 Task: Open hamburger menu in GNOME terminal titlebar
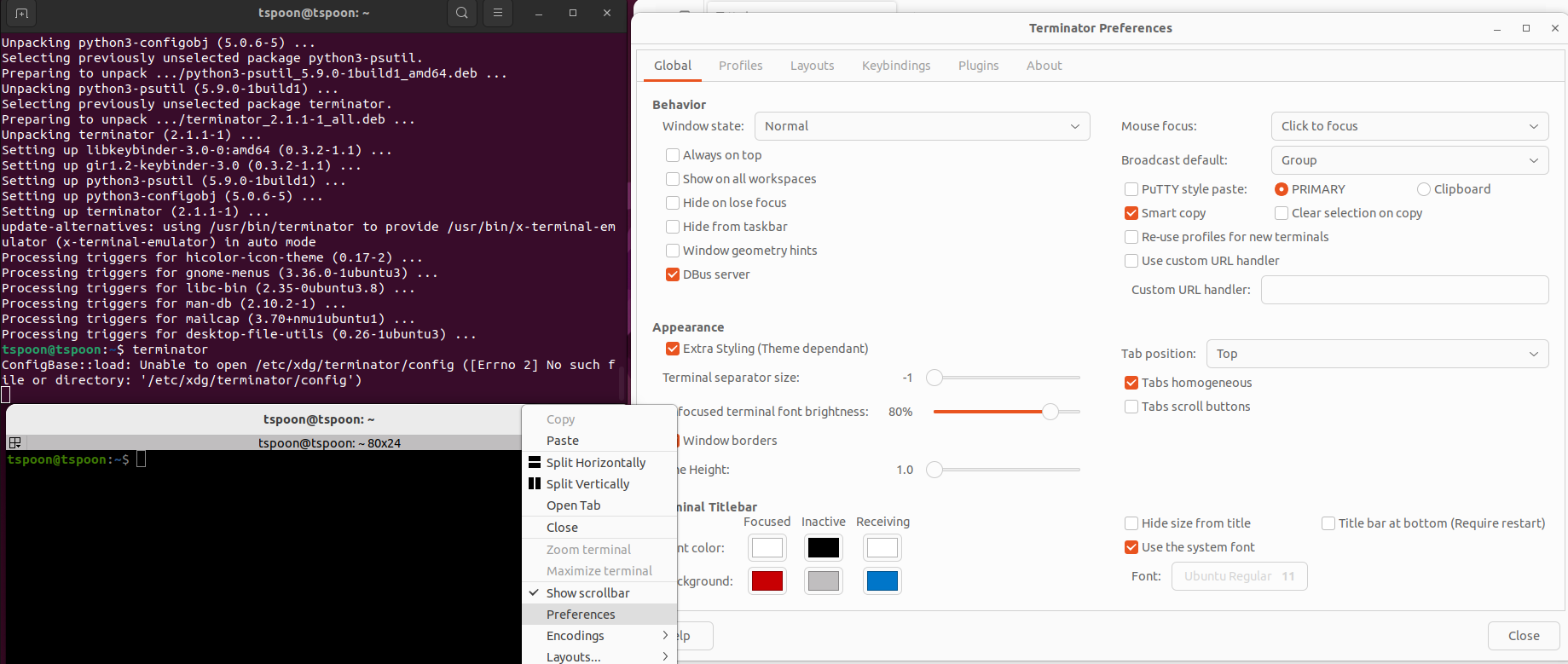click(498, 13)
